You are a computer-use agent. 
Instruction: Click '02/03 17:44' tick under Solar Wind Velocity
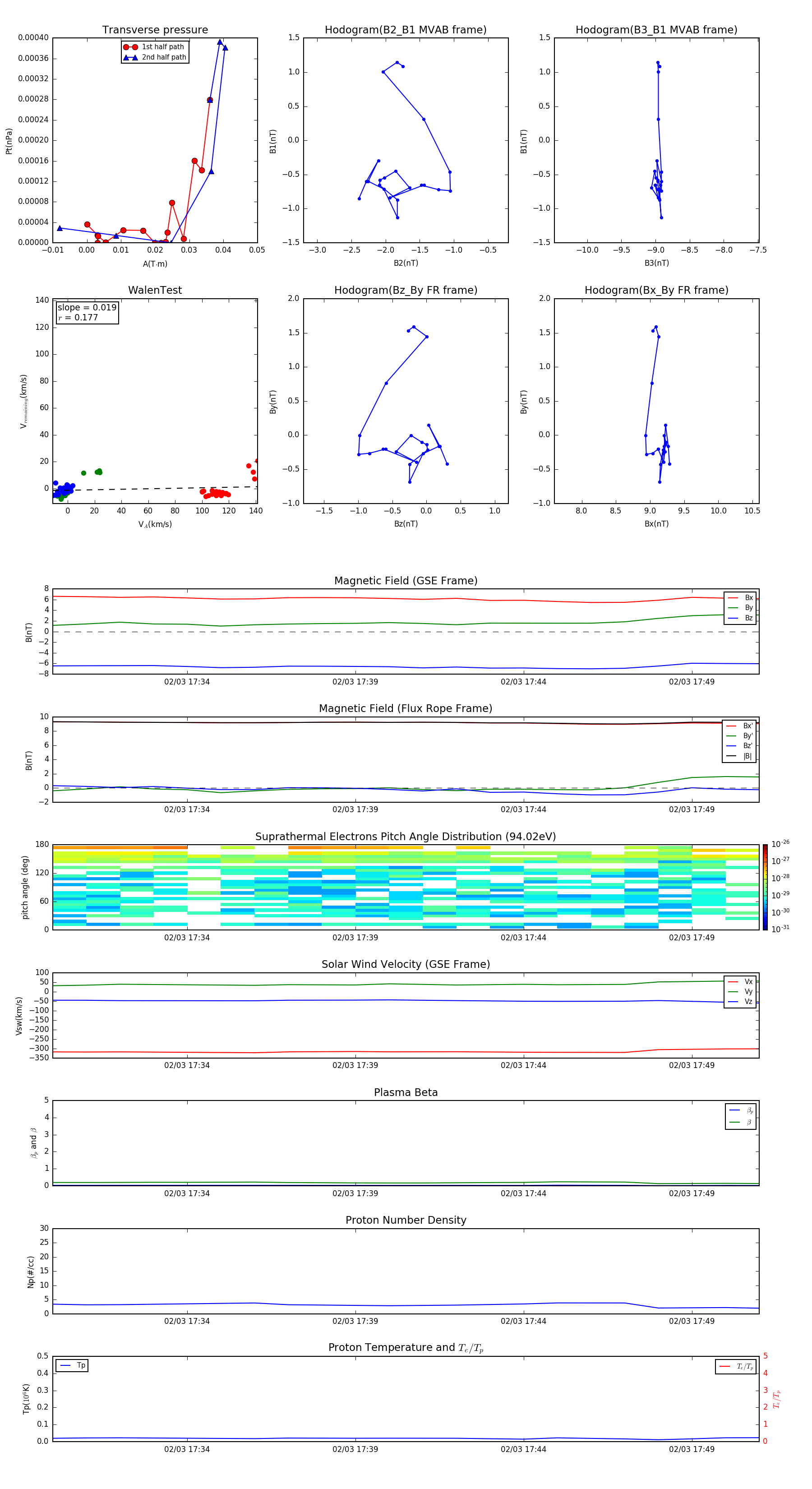[x=523, y=1065]
